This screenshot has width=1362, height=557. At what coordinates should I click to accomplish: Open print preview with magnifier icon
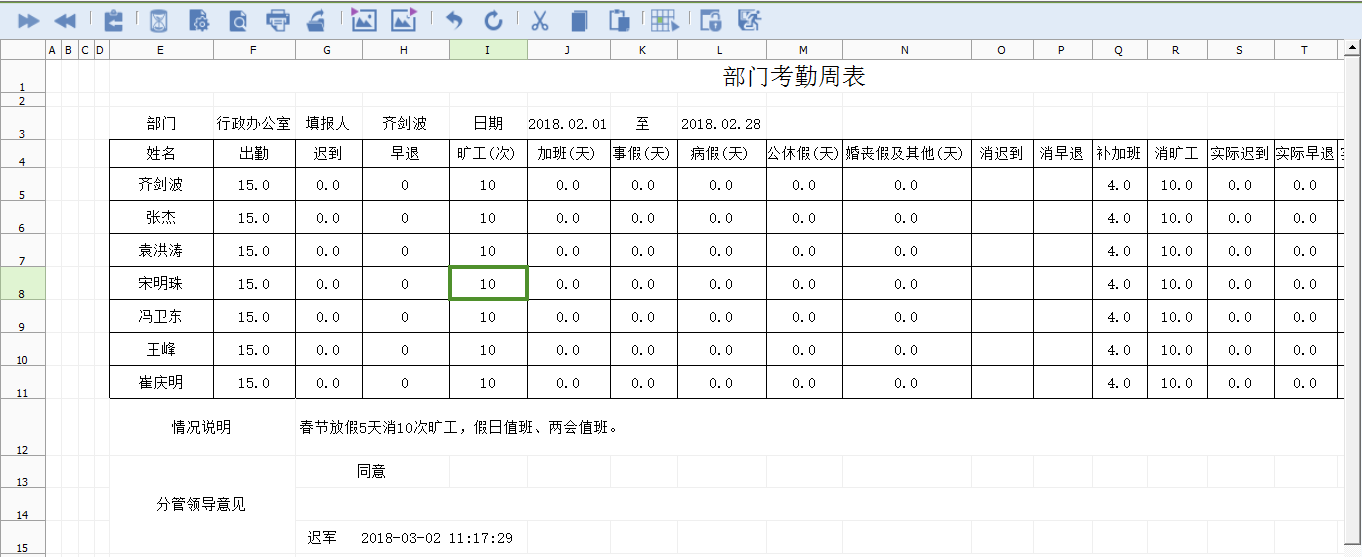pyautogui.click(x=238, y=20)
